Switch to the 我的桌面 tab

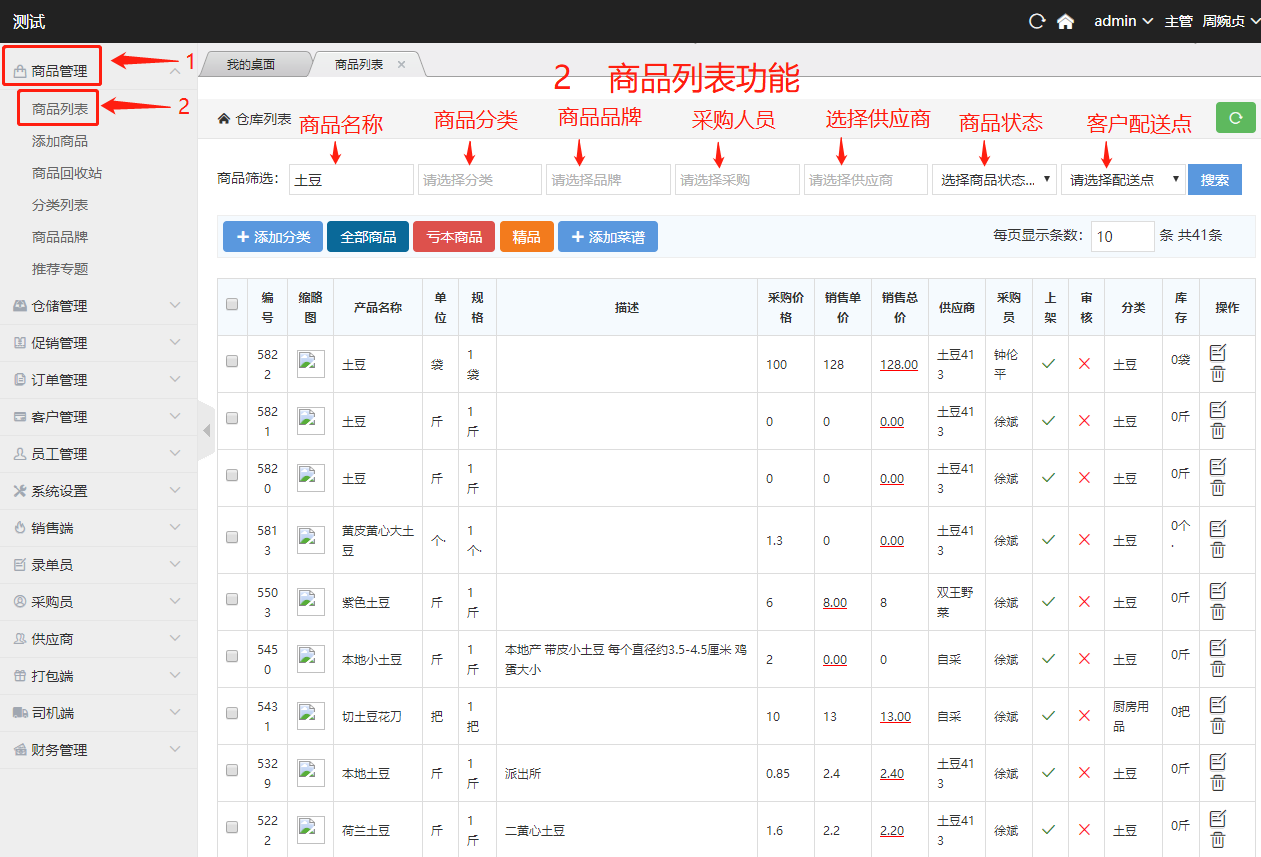click(250, 64)
